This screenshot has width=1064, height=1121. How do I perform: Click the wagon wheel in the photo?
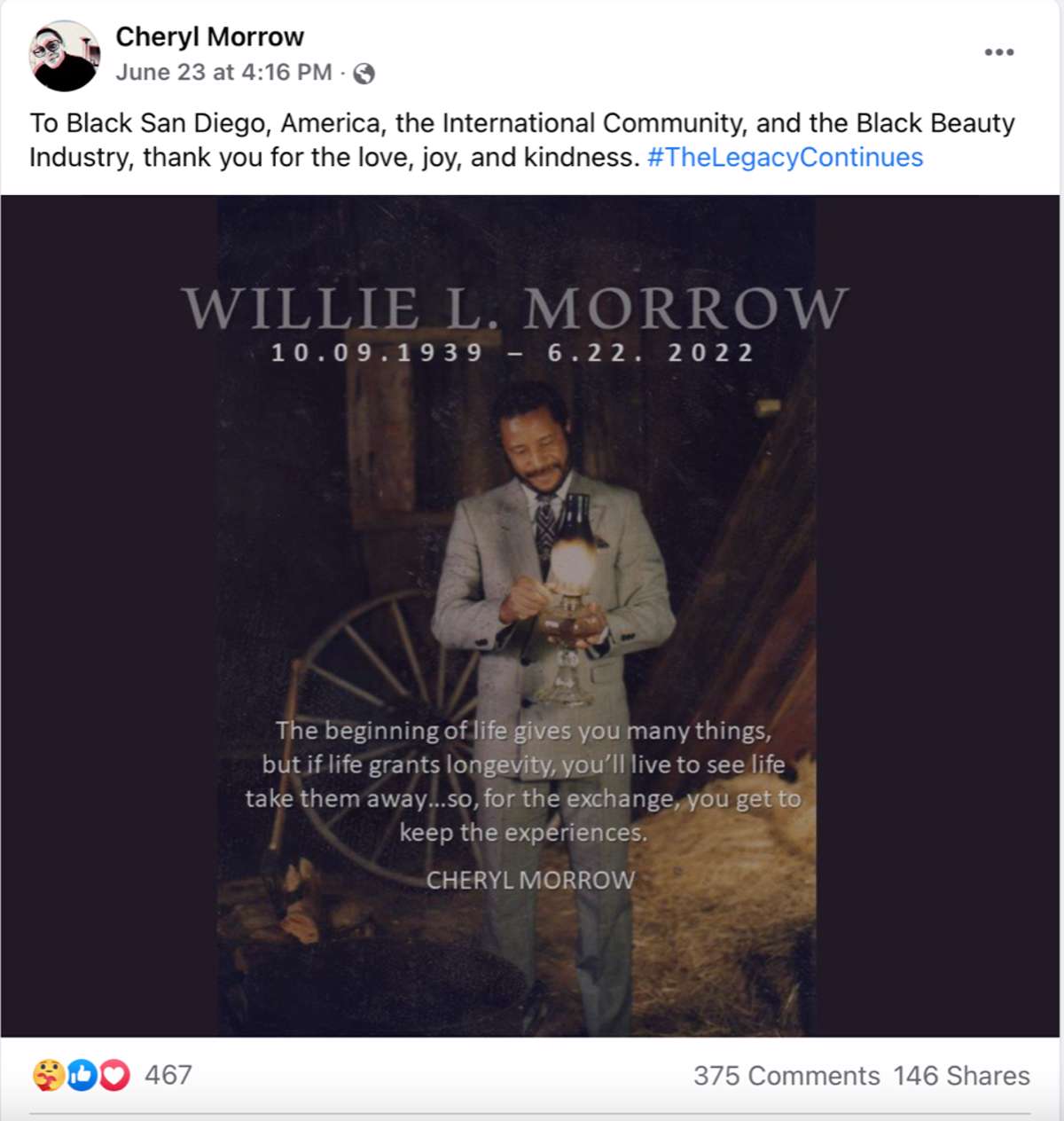(372, 674)
